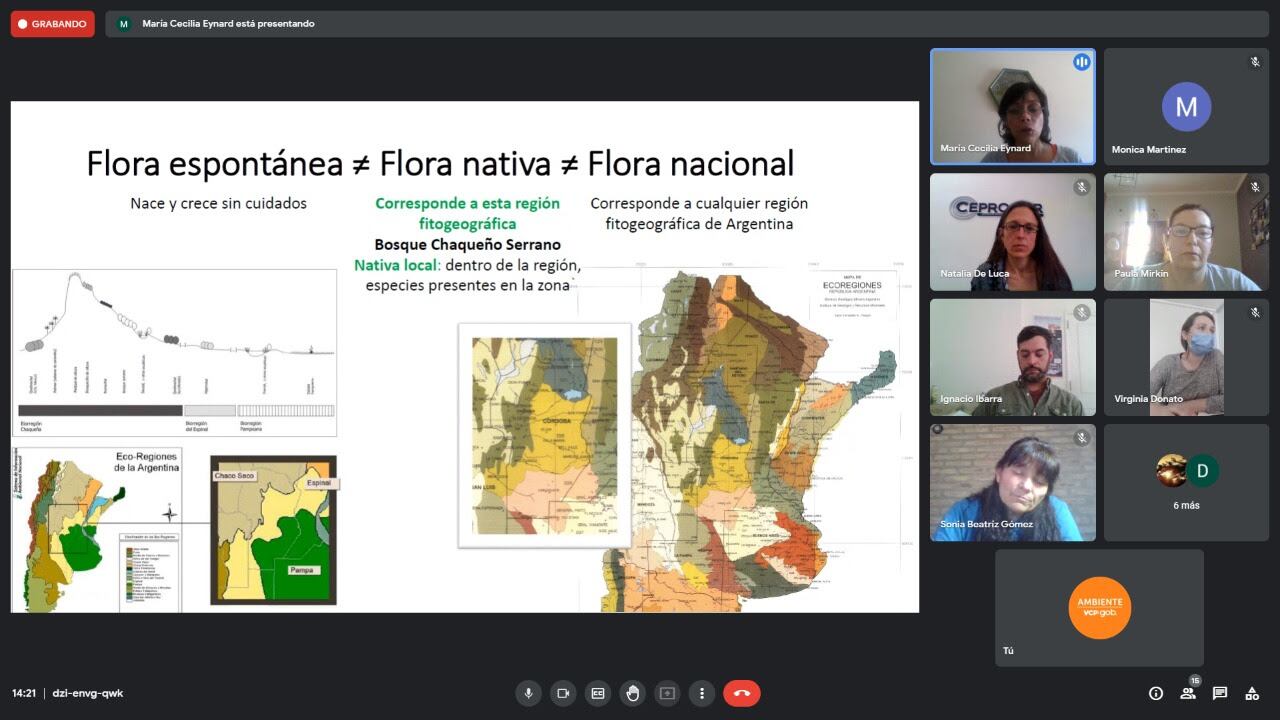This screenshot has width=1280, height=720.
Task: Click the Grabando recording indicator
Action: click(52, 24)
